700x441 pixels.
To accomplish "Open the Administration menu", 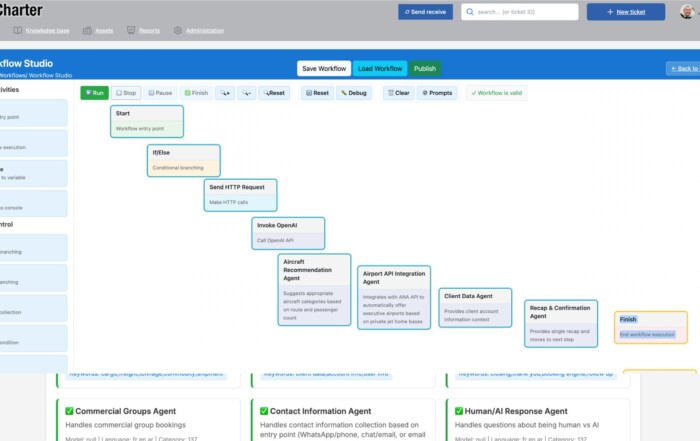I will (198, 31).
